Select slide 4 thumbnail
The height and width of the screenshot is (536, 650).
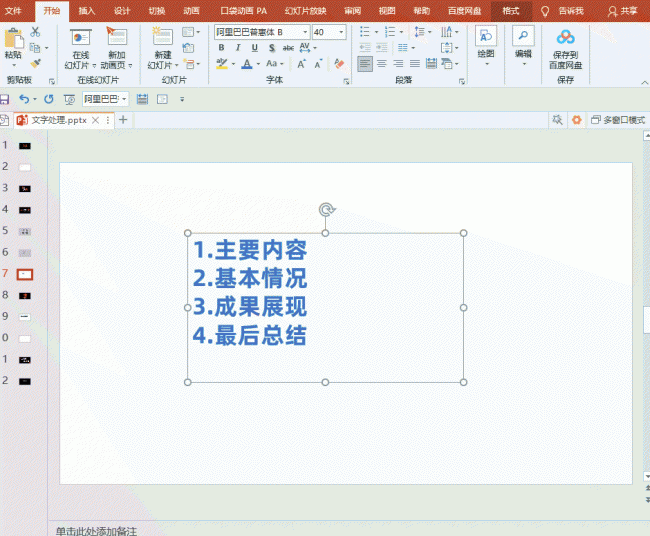25,210
